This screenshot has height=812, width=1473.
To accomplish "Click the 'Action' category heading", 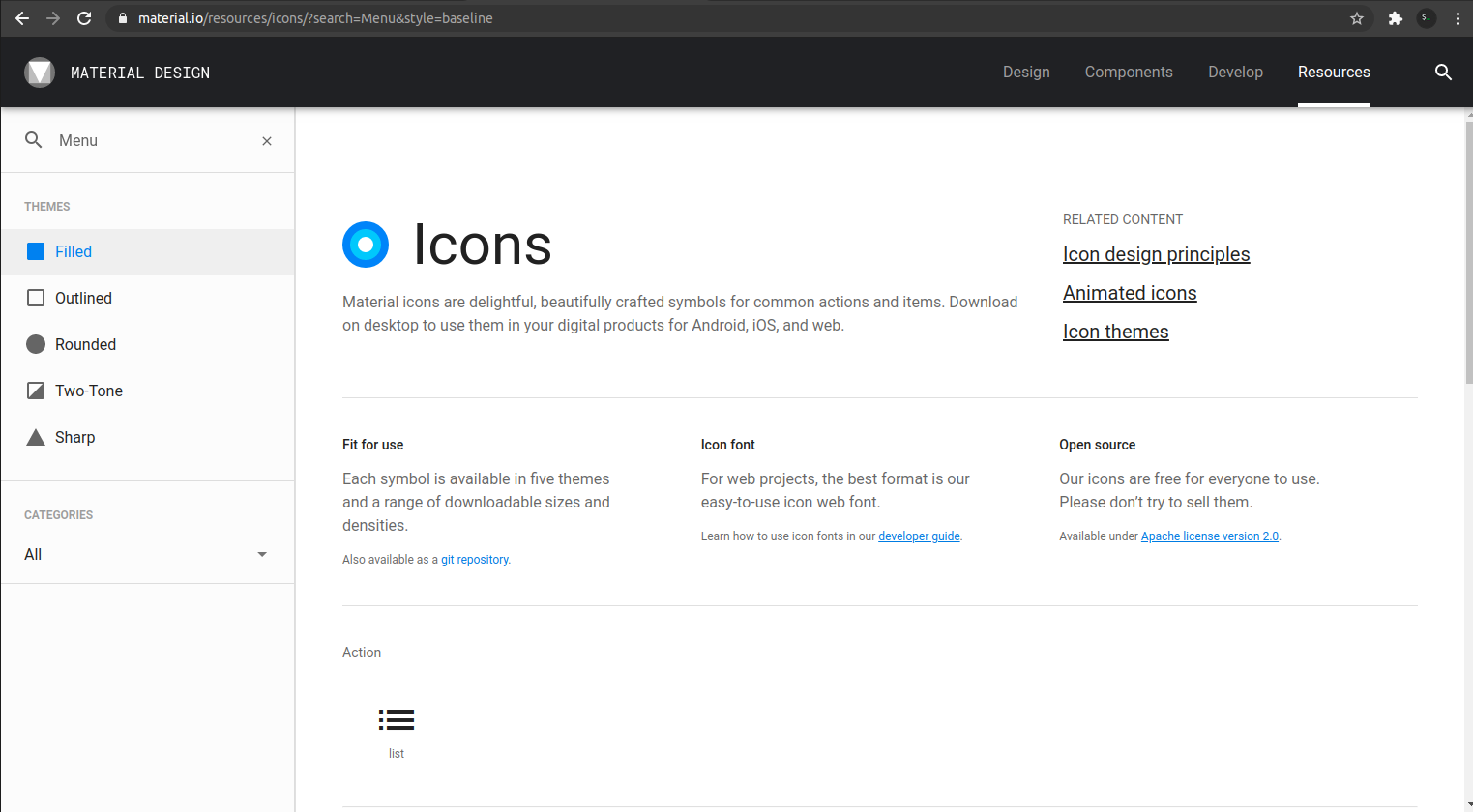I will [362, 652].
